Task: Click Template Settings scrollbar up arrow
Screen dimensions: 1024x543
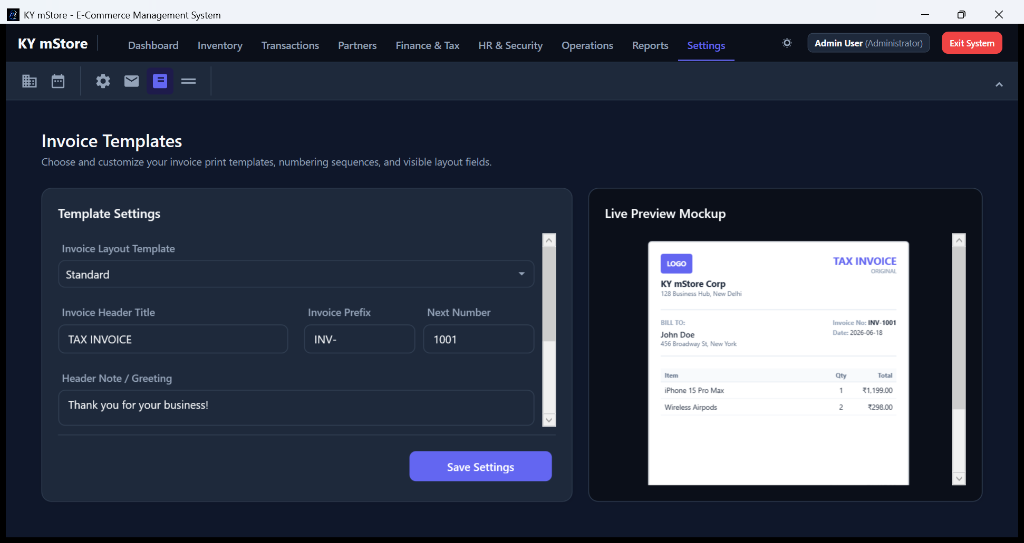Action: 549,240
